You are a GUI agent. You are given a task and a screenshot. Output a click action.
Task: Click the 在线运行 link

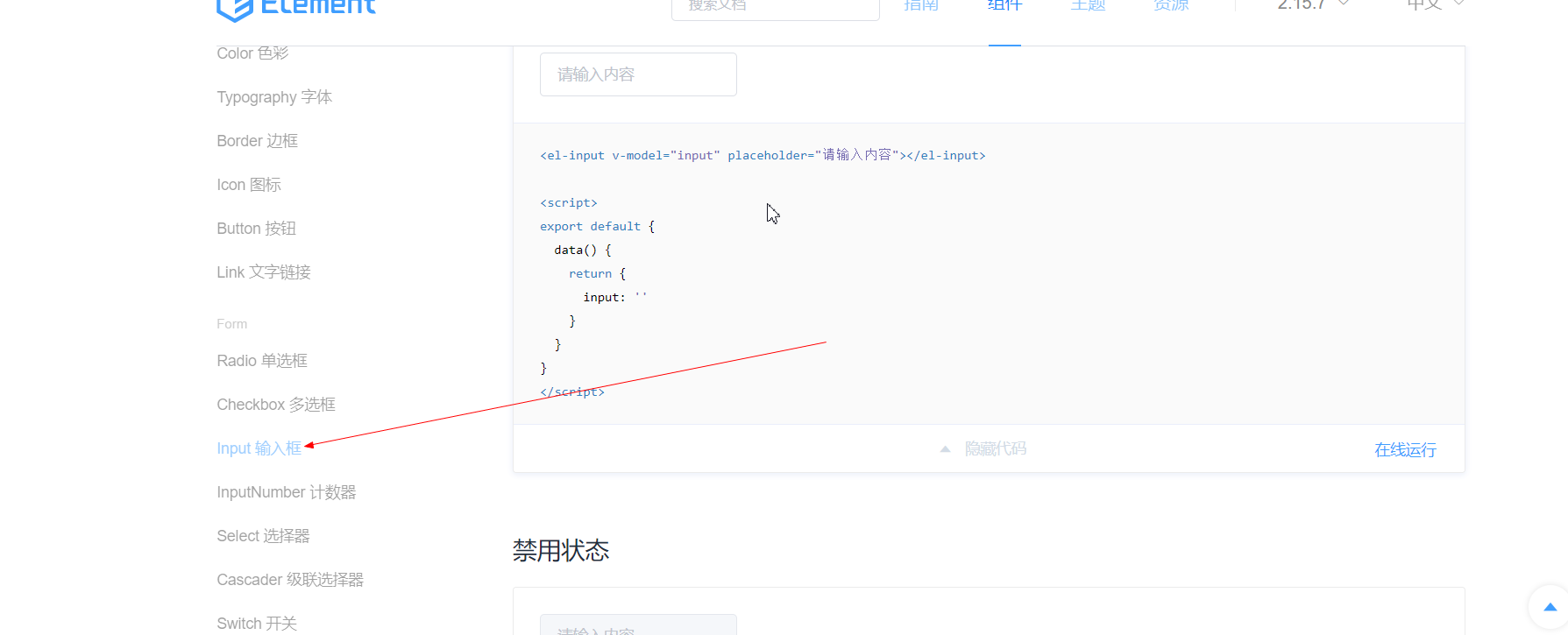point(1405,449)
